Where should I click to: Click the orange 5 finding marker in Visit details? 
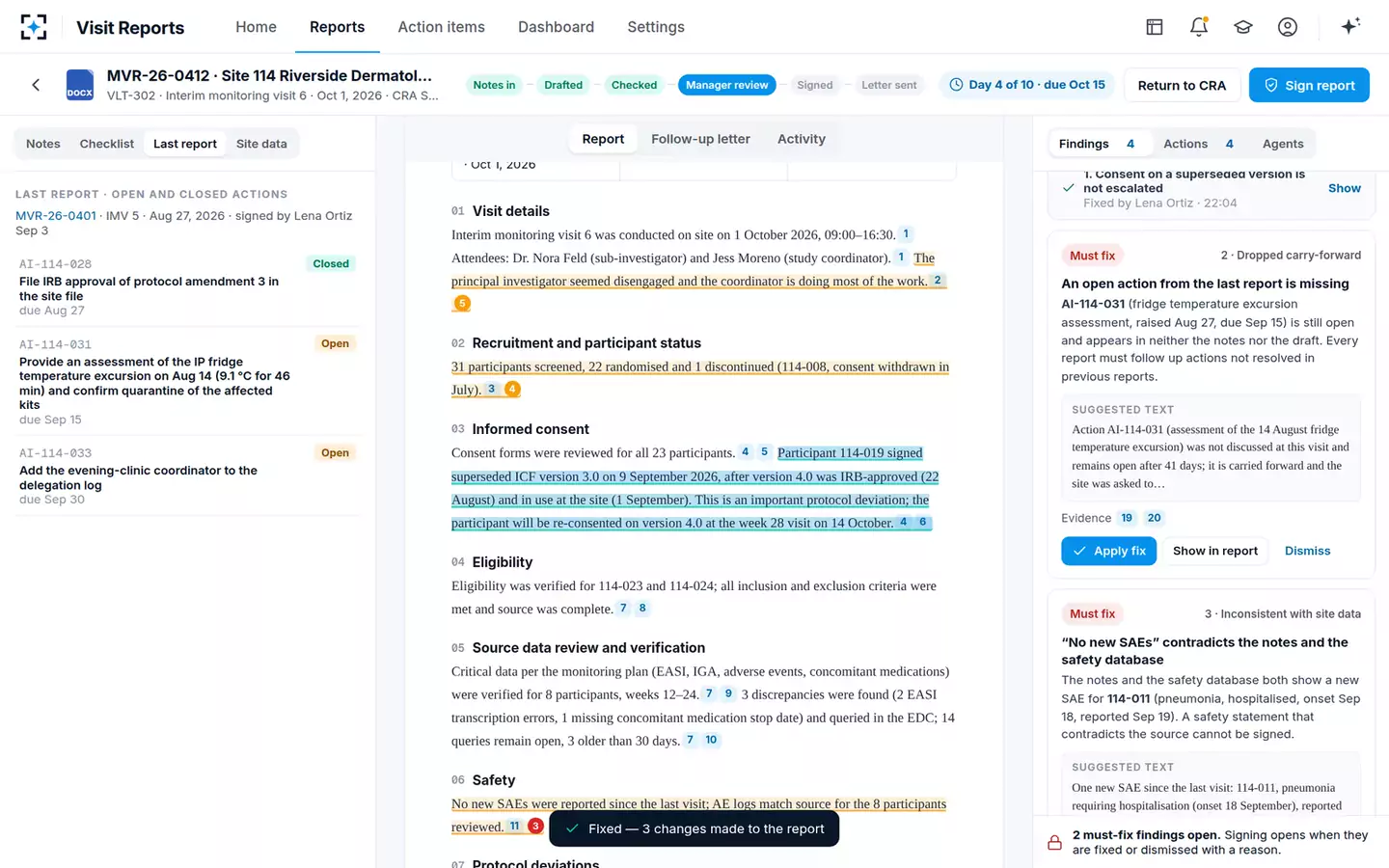tap(462, 304)
